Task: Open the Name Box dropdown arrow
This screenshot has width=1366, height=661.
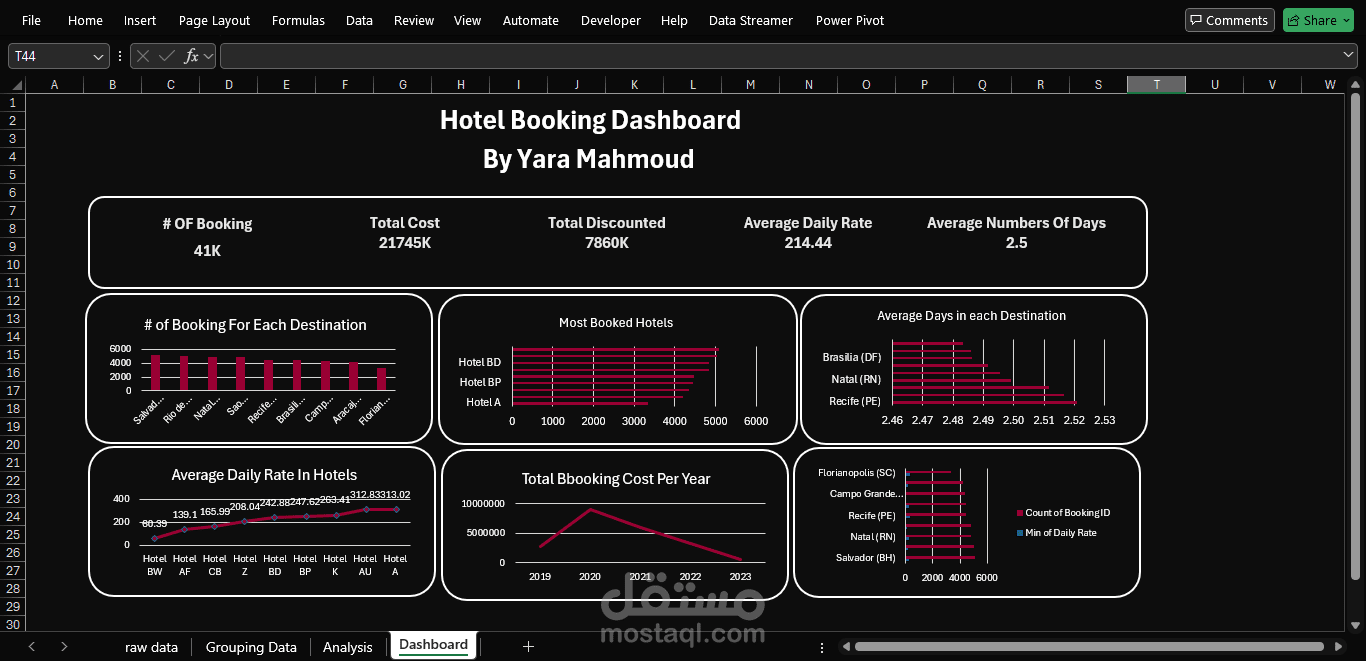Action: 98,55
